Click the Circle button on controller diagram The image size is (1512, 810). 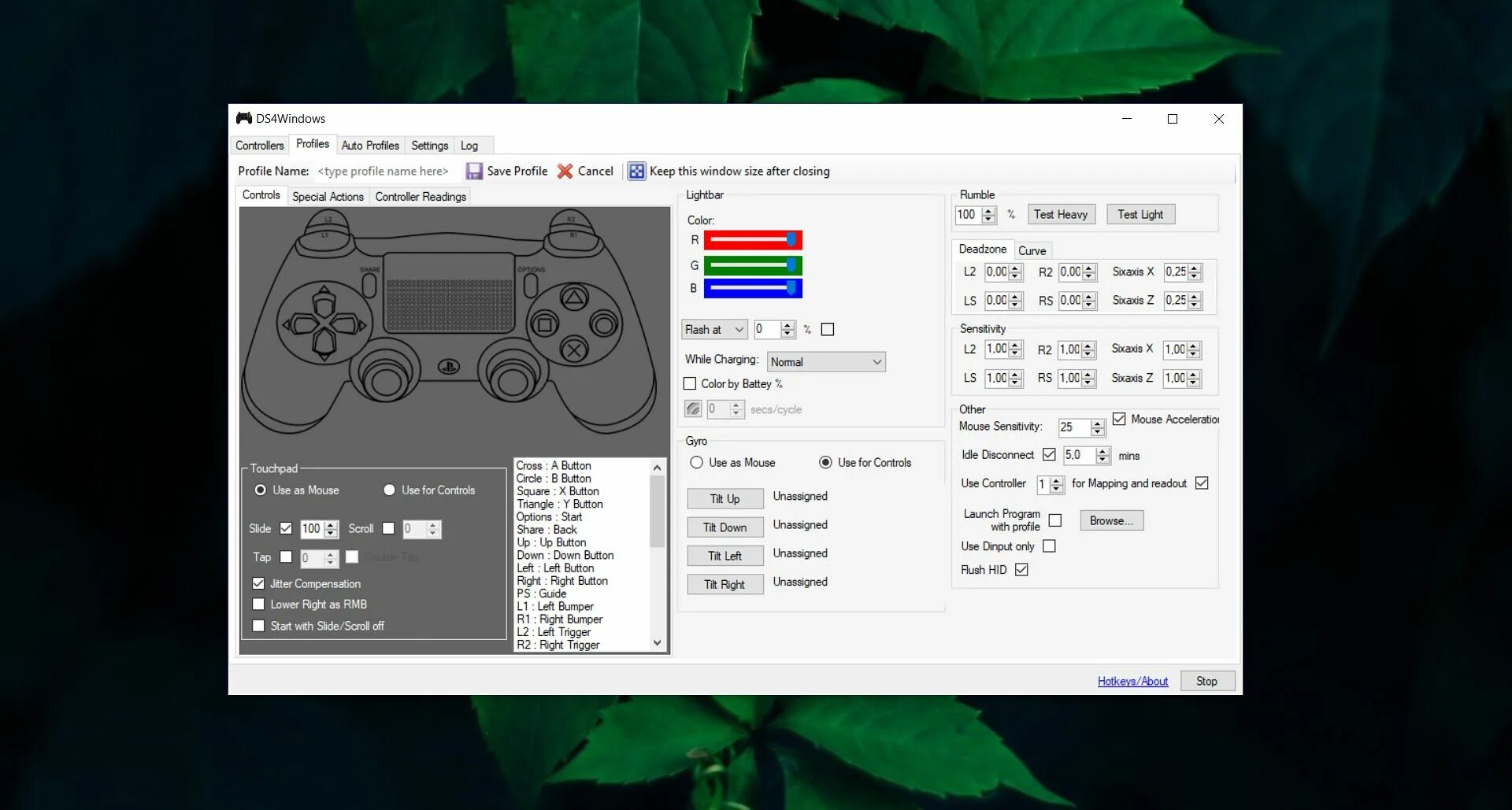[x=604, y=324]
